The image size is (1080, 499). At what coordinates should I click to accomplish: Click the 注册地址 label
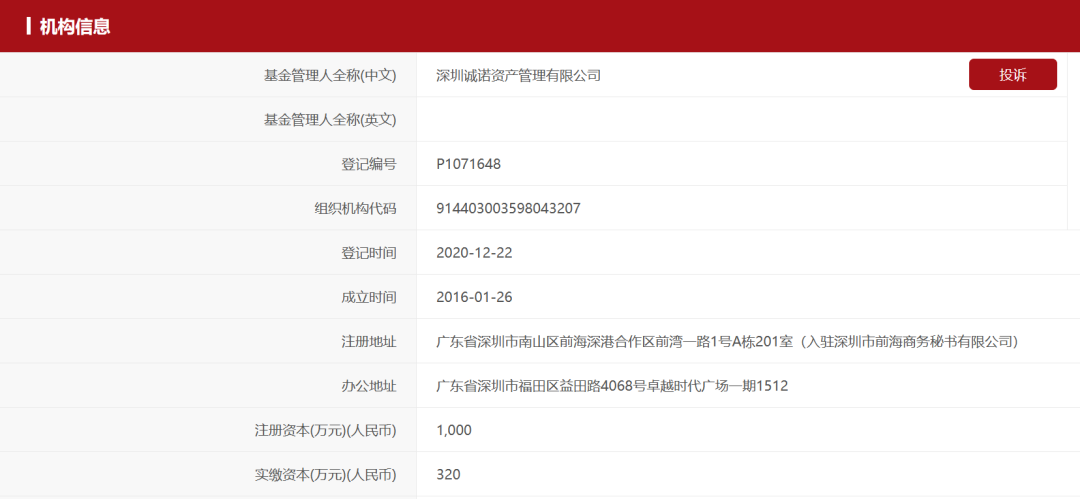point(369,341)
